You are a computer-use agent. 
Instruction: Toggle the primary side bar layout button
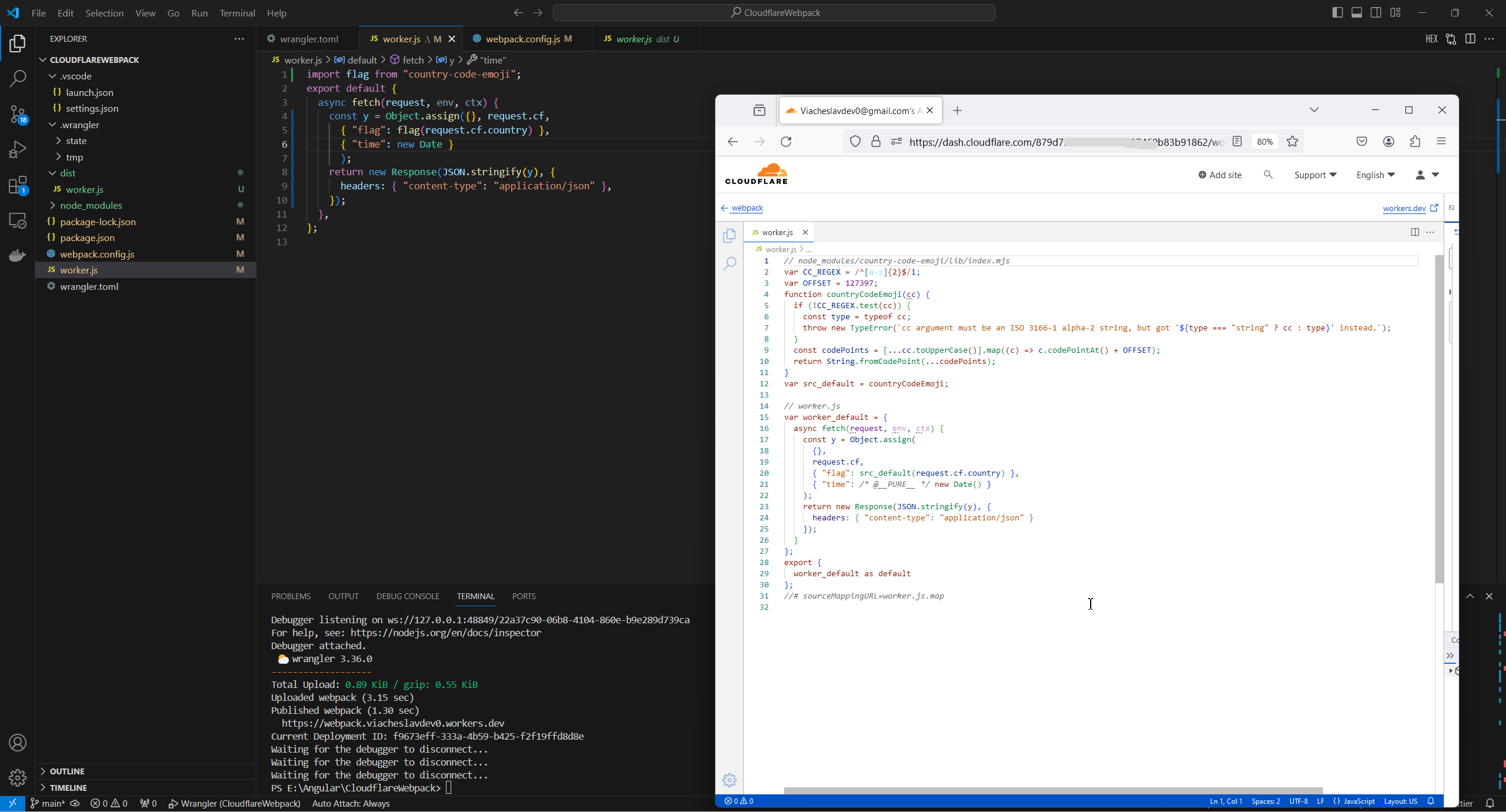pos(1337,12)
